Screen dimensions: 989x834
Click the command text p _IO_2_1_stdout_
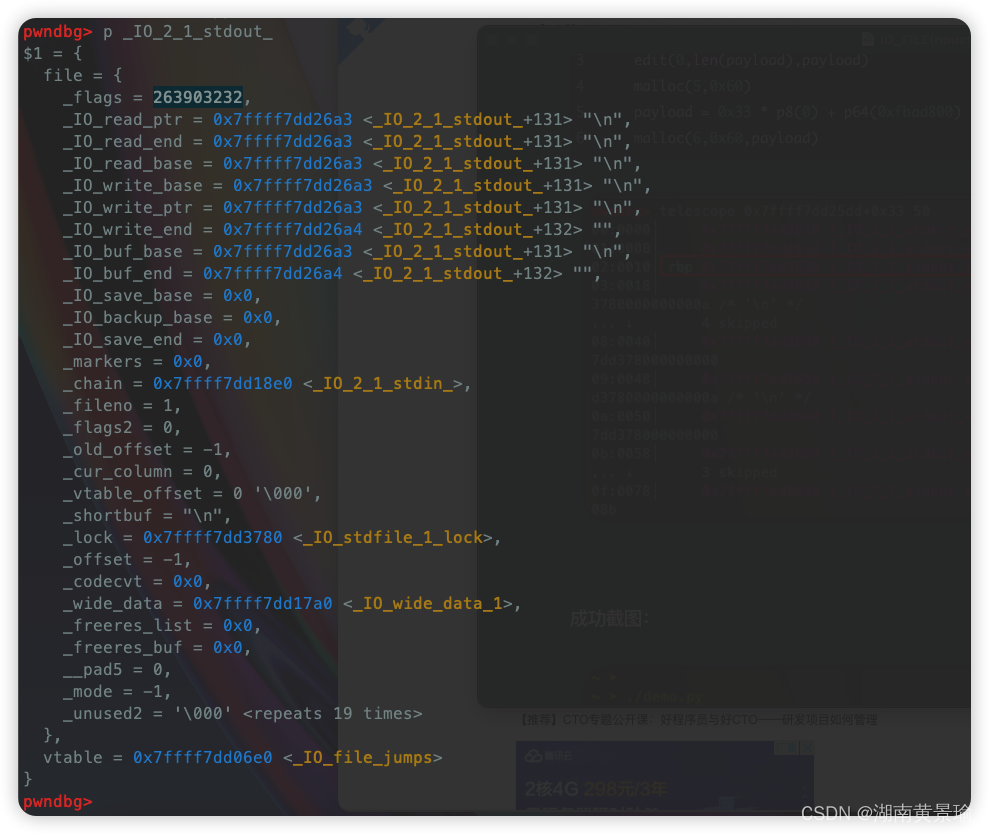(188, 32)
